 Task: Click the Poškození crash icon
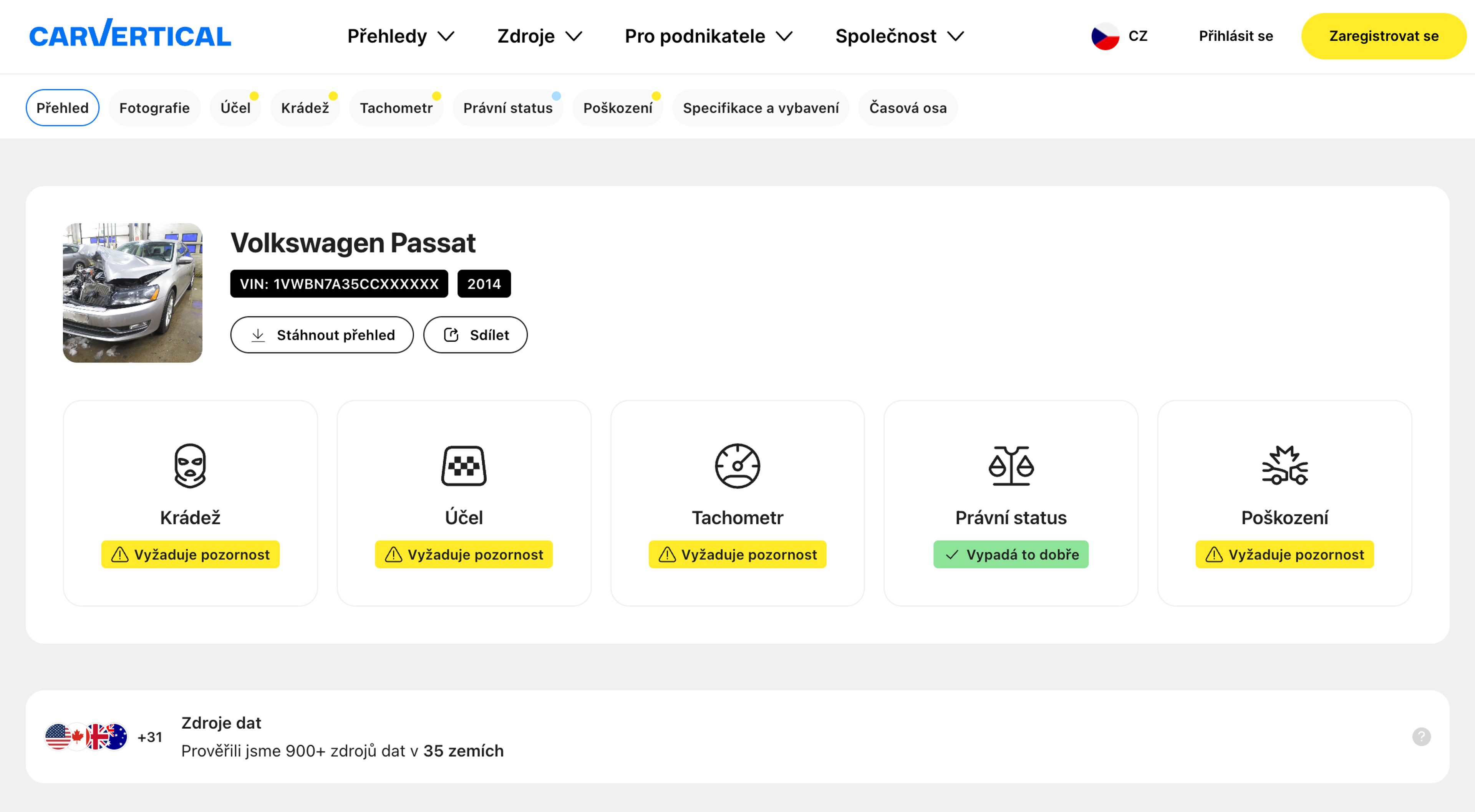1284,465
